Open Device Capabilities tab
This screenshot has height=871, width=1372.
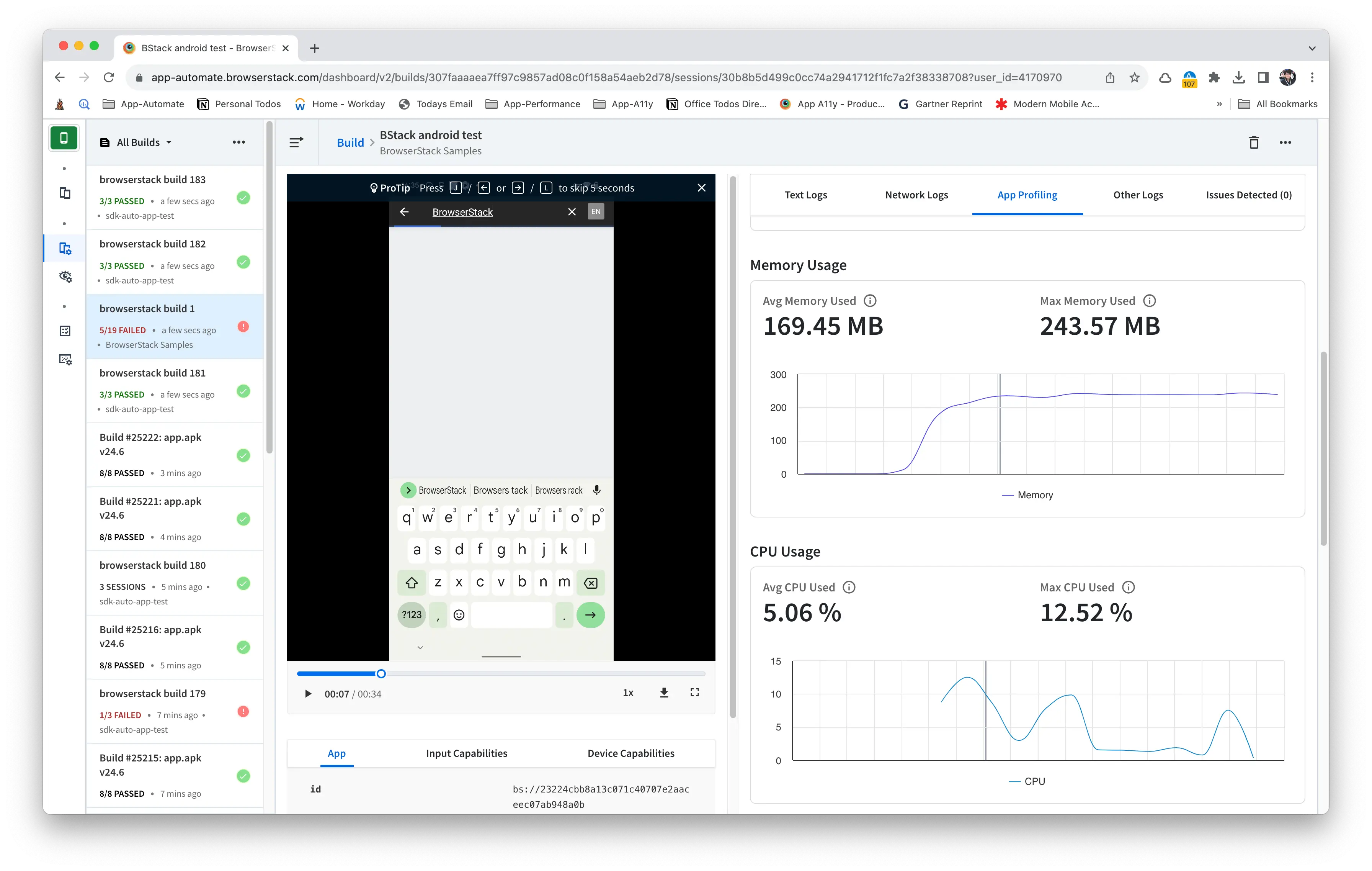(631, 753)
